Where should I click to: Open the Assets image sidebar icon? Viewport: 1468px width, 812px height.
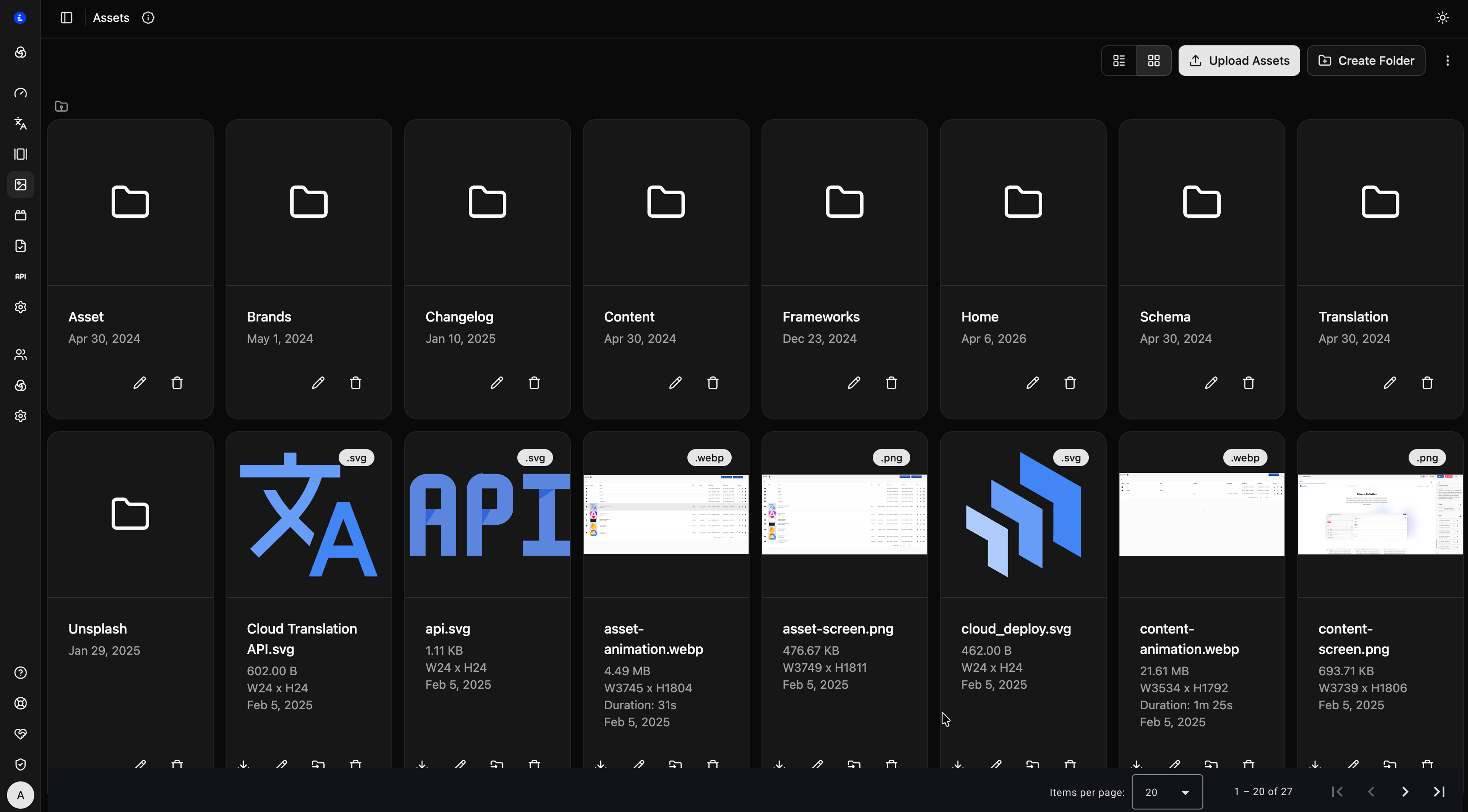pos(21,185)
